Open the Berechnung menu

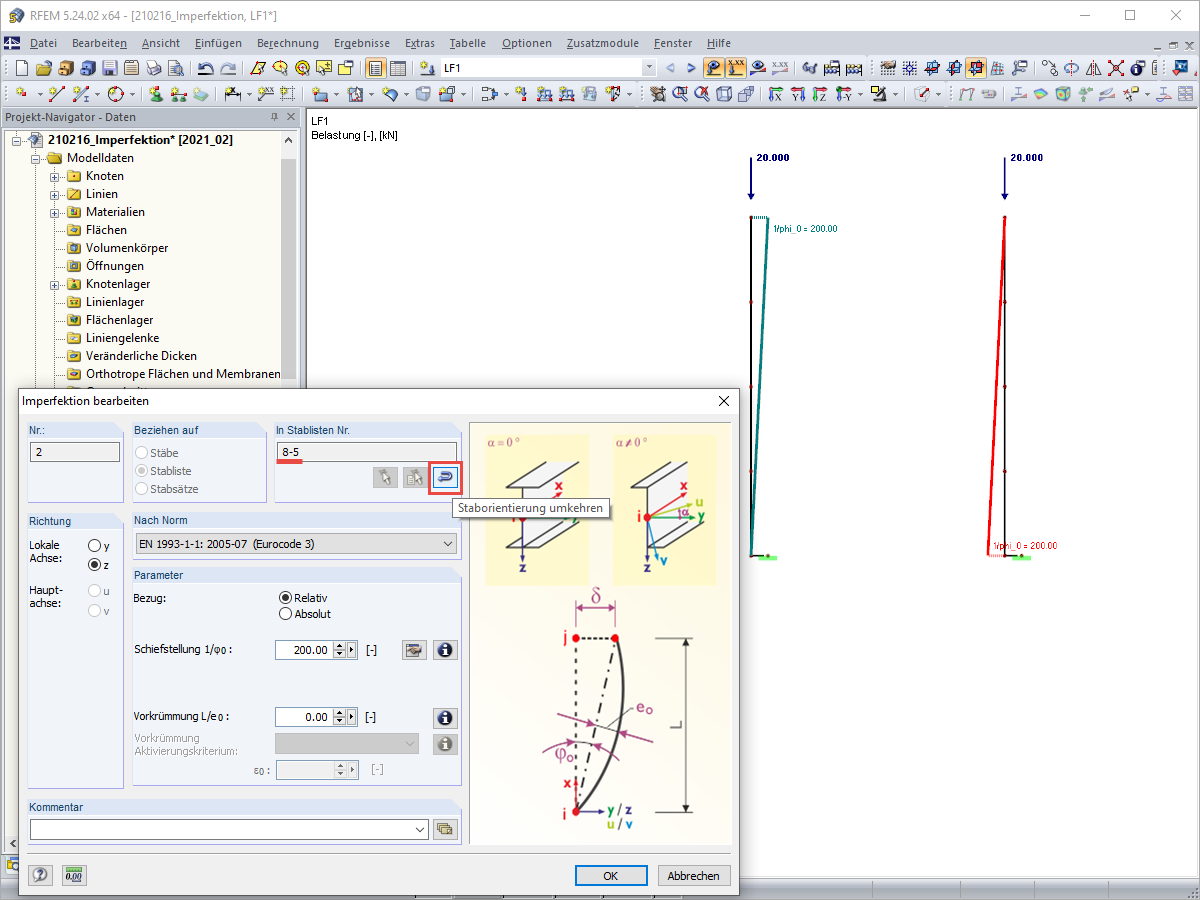pos(288,43)
